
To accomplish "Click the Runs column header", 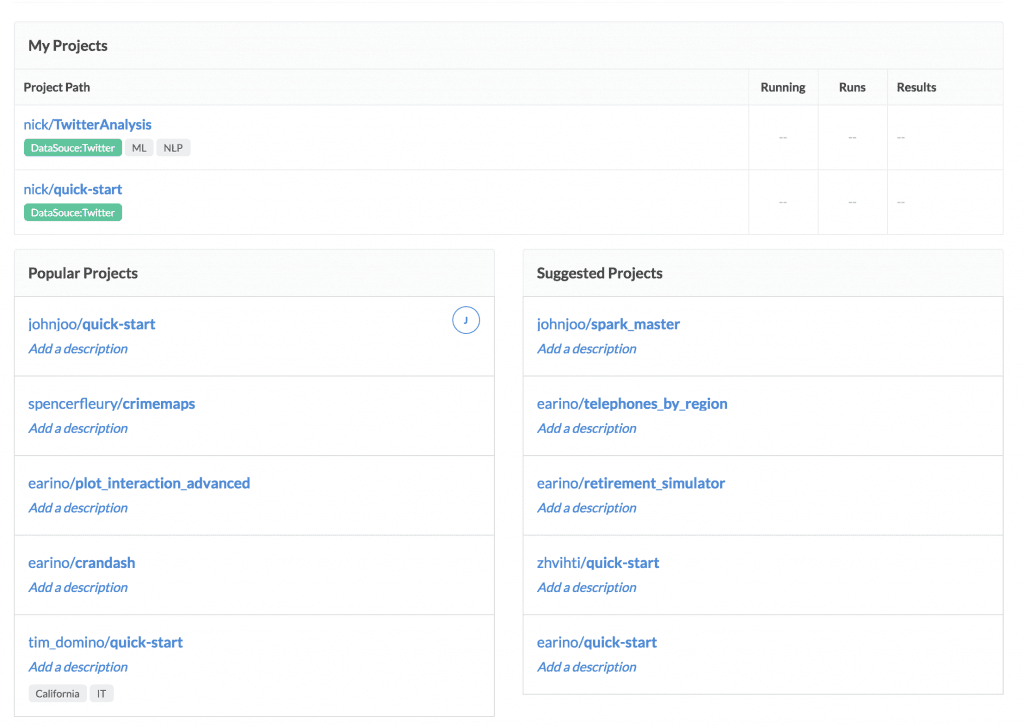I will coord(852,87).
